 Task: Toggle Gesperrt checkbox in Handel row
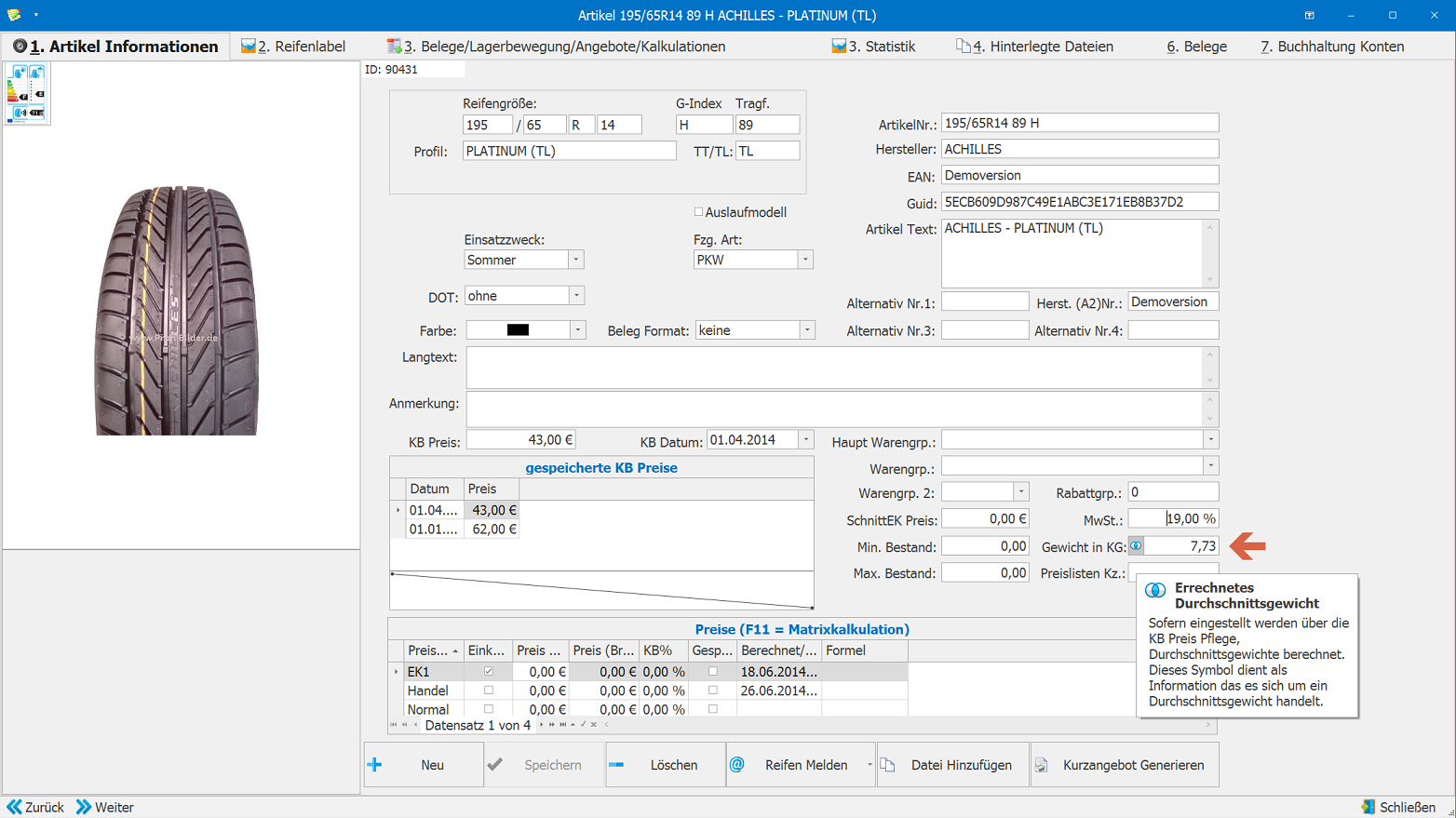tap(713, 691)
